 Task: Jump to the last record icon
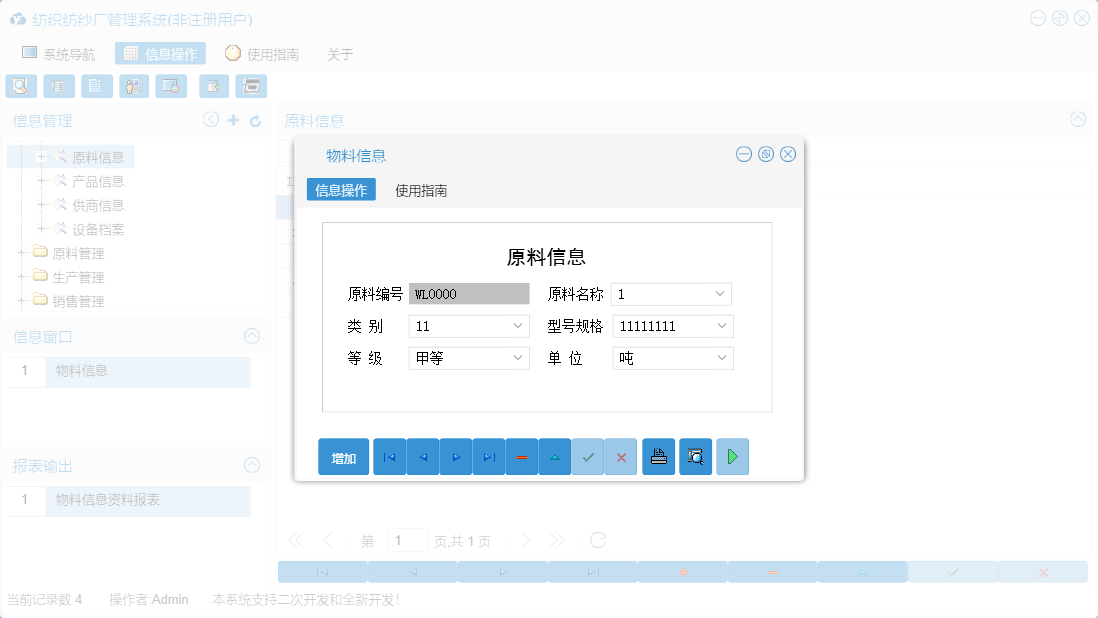click(488, 456)
